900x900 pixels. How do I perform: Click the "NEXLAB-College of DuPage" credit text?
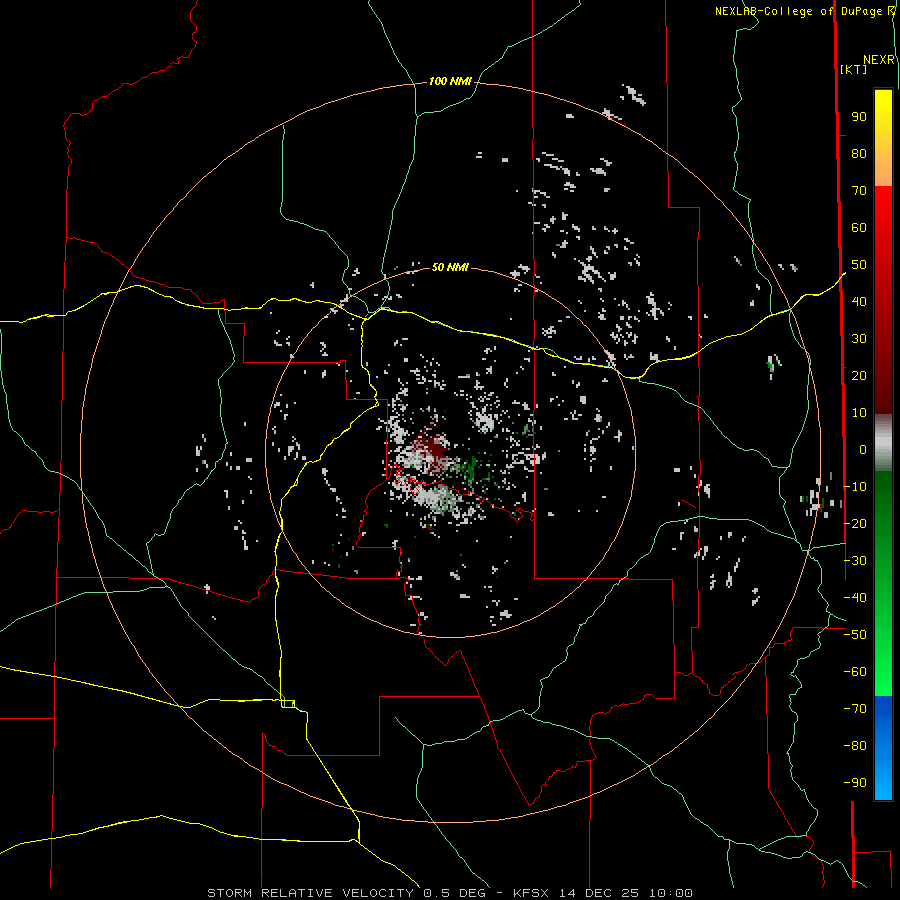tap(798, 11)
